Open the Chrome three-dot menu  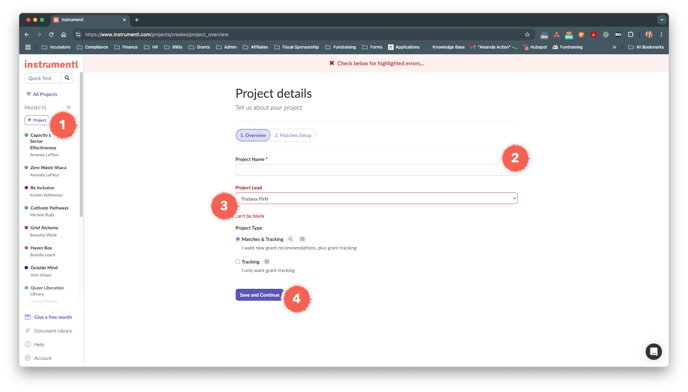(661, 34)
